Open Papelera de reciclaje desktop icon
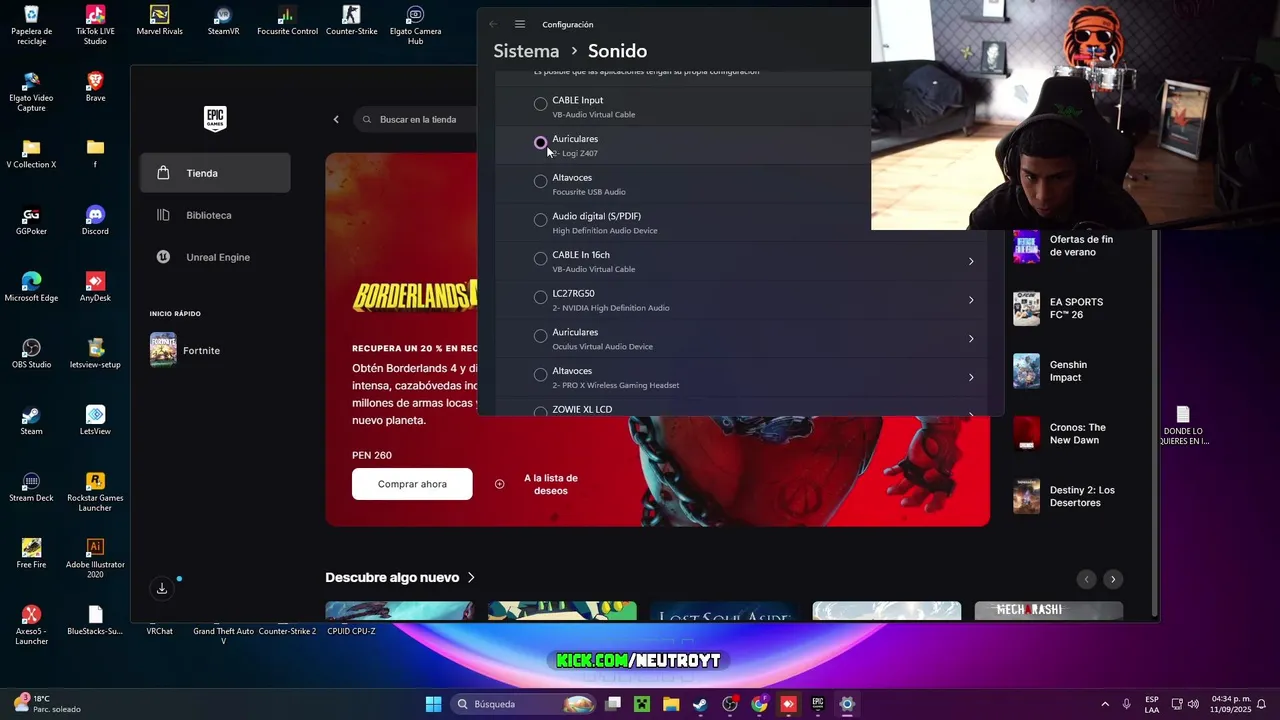The image size is (1280, 720). (31, 25)
